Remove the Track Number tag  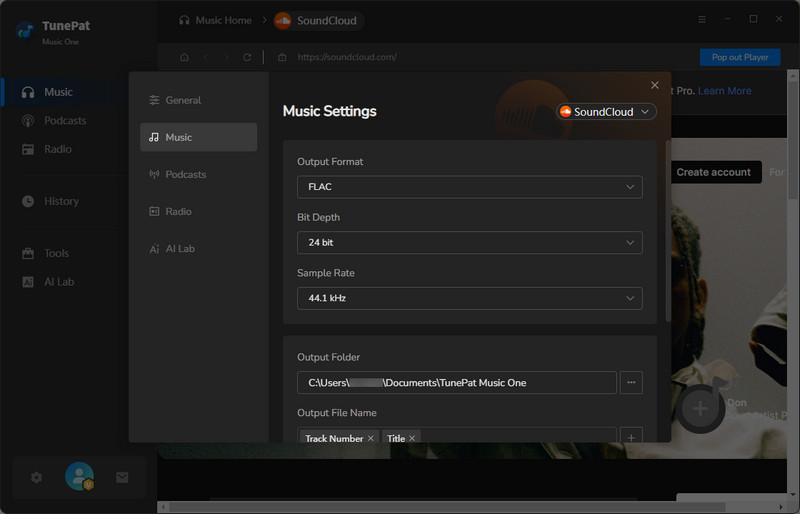[371, 438]
